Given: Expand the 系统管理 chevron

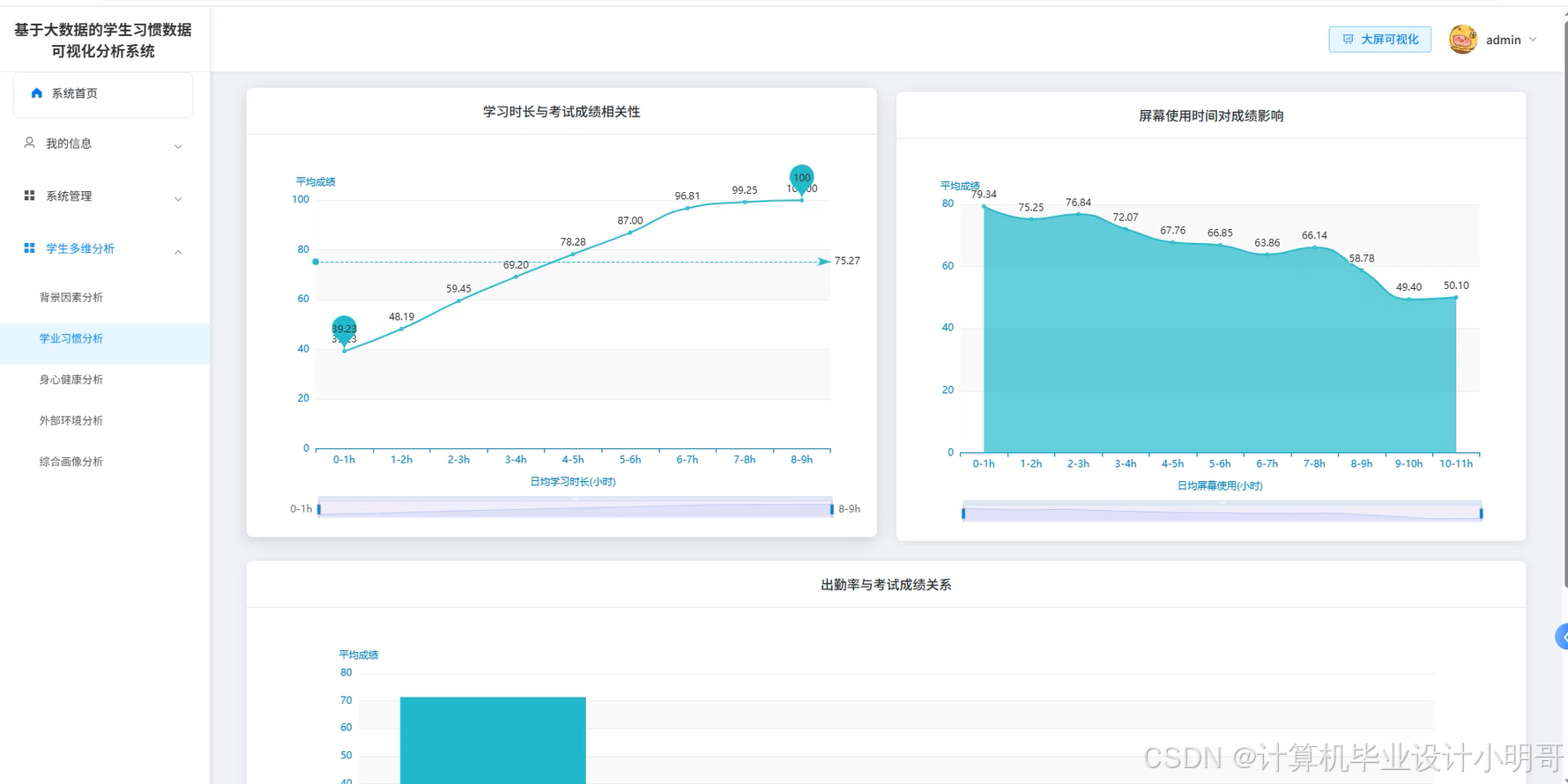Looking at the screenshot, I should click(x=178, y=199).
